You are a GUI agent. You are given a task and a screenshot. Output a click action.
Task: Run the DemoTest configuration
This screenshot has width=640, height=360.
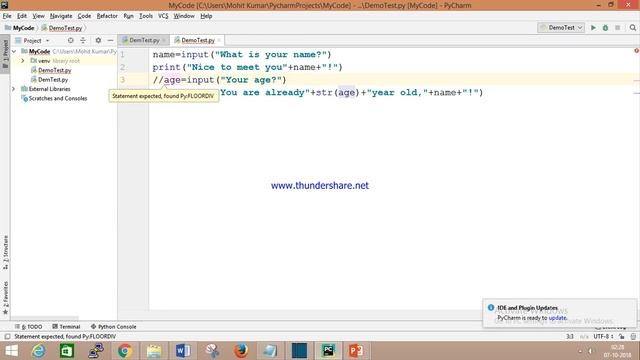point(593,28)
